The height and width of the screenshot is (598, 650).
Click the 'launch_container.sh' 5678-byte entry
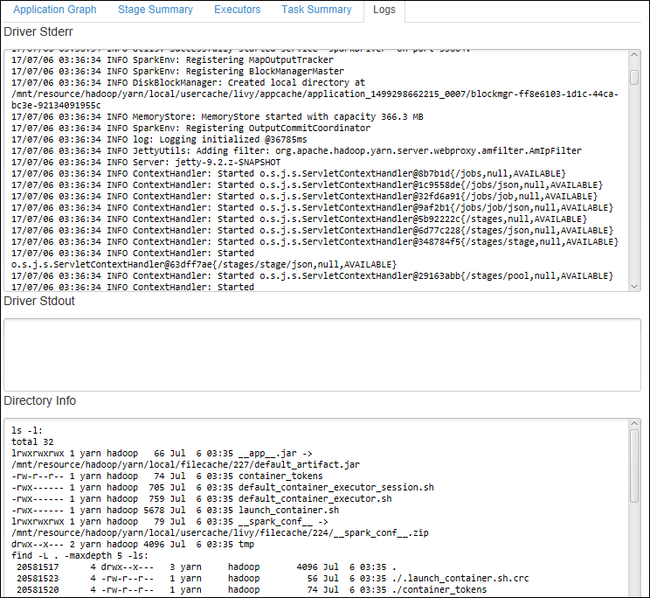click(175, 510)
